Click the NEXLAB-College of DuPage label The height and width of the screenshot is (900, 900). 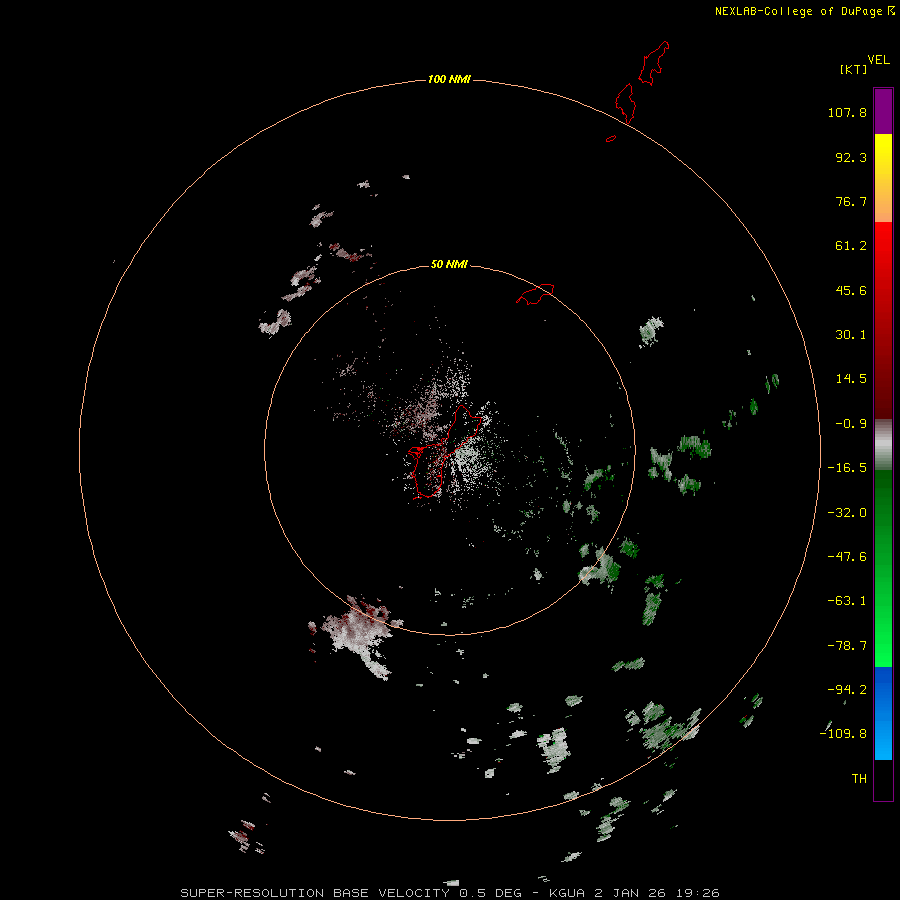point(804,11)
